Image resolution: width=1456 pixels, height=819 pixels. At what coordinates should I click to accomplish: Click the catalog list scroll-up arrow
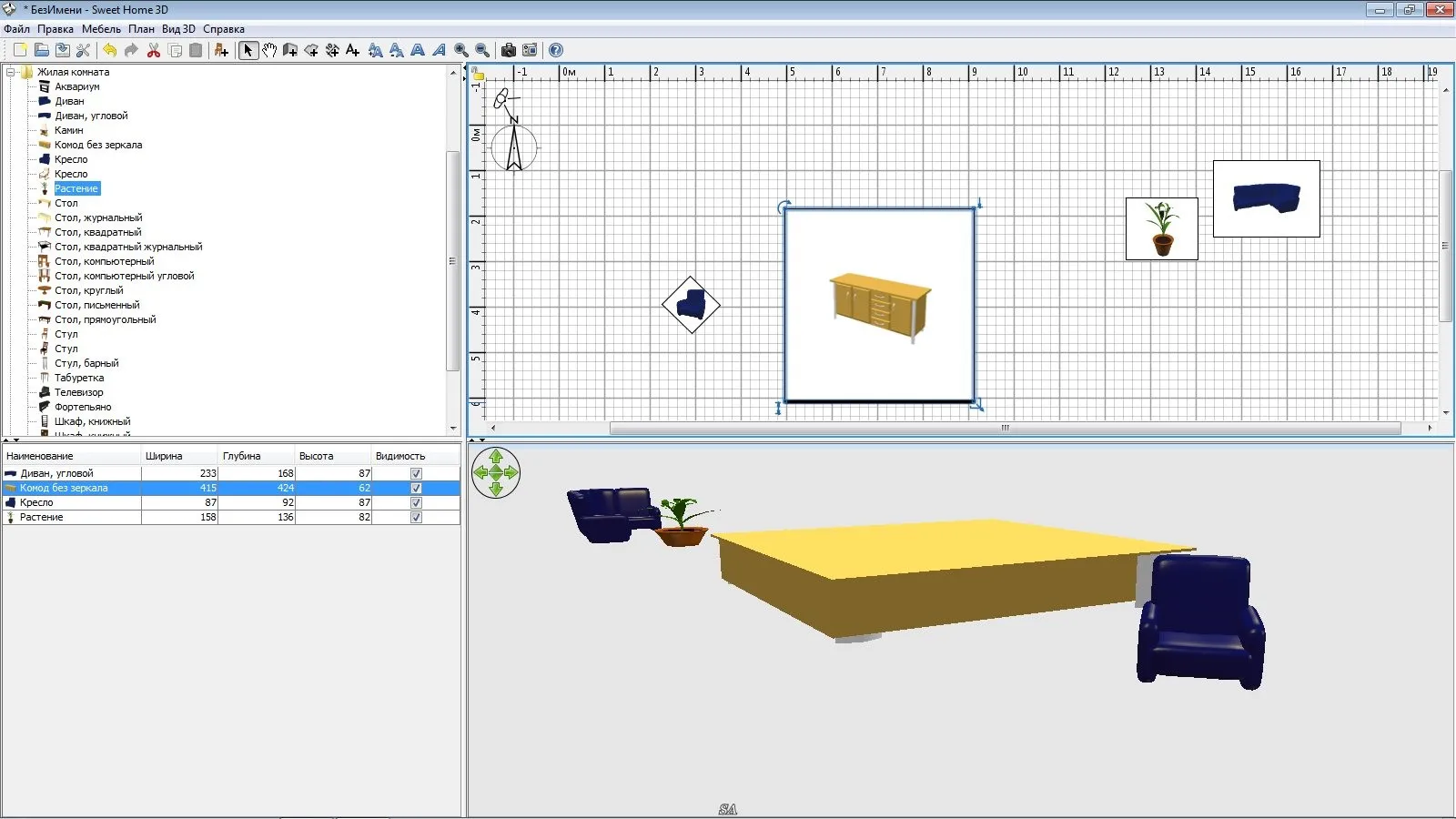coord(453,73)
